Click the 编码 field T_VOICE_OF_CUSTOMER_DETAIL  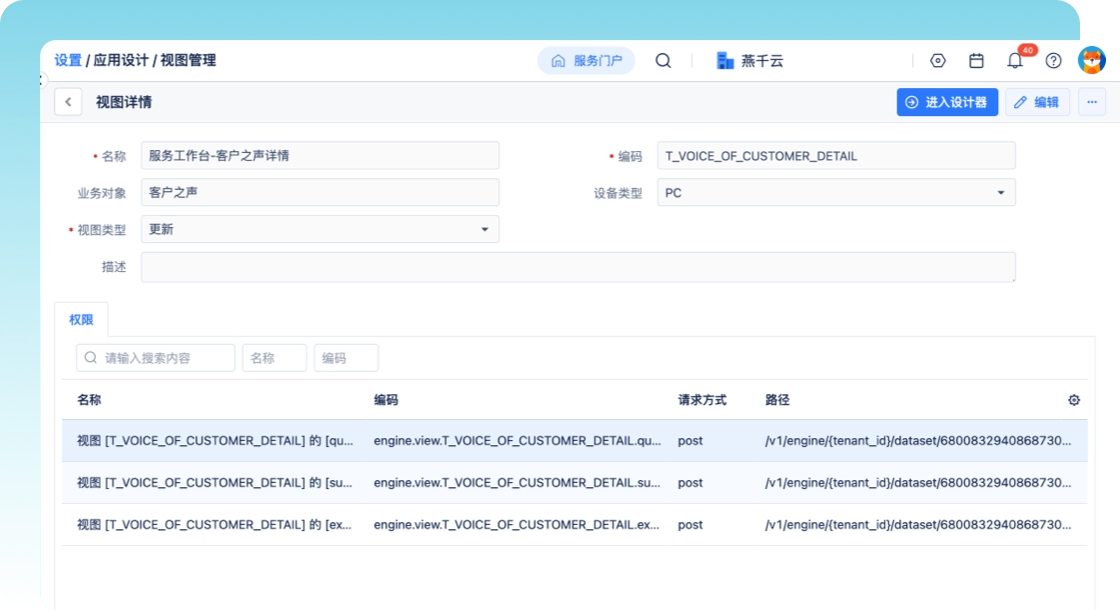click(x=836, y=156)
